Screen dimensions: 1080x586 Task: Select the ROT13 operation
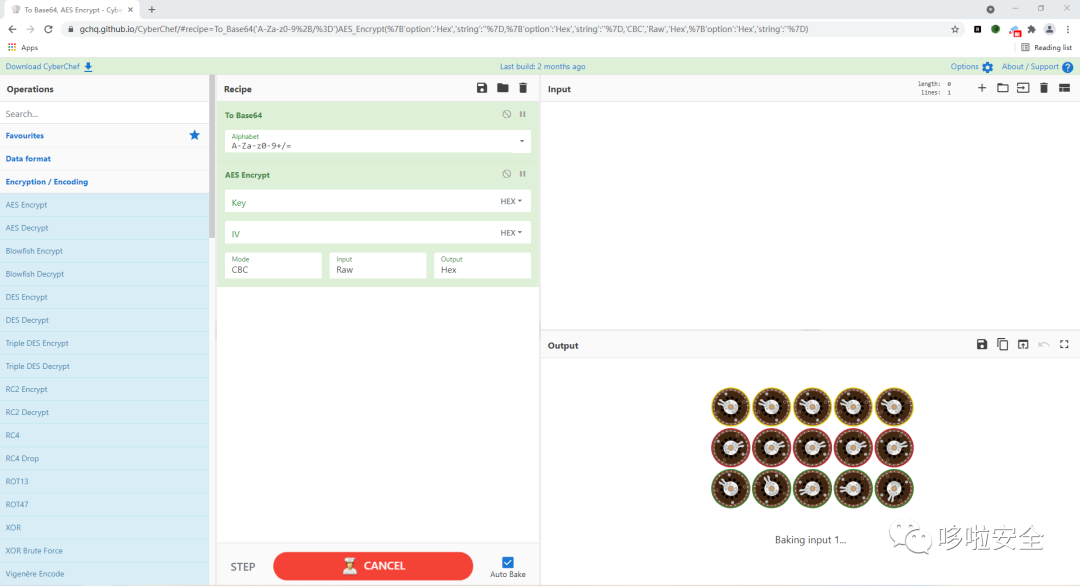105,481
